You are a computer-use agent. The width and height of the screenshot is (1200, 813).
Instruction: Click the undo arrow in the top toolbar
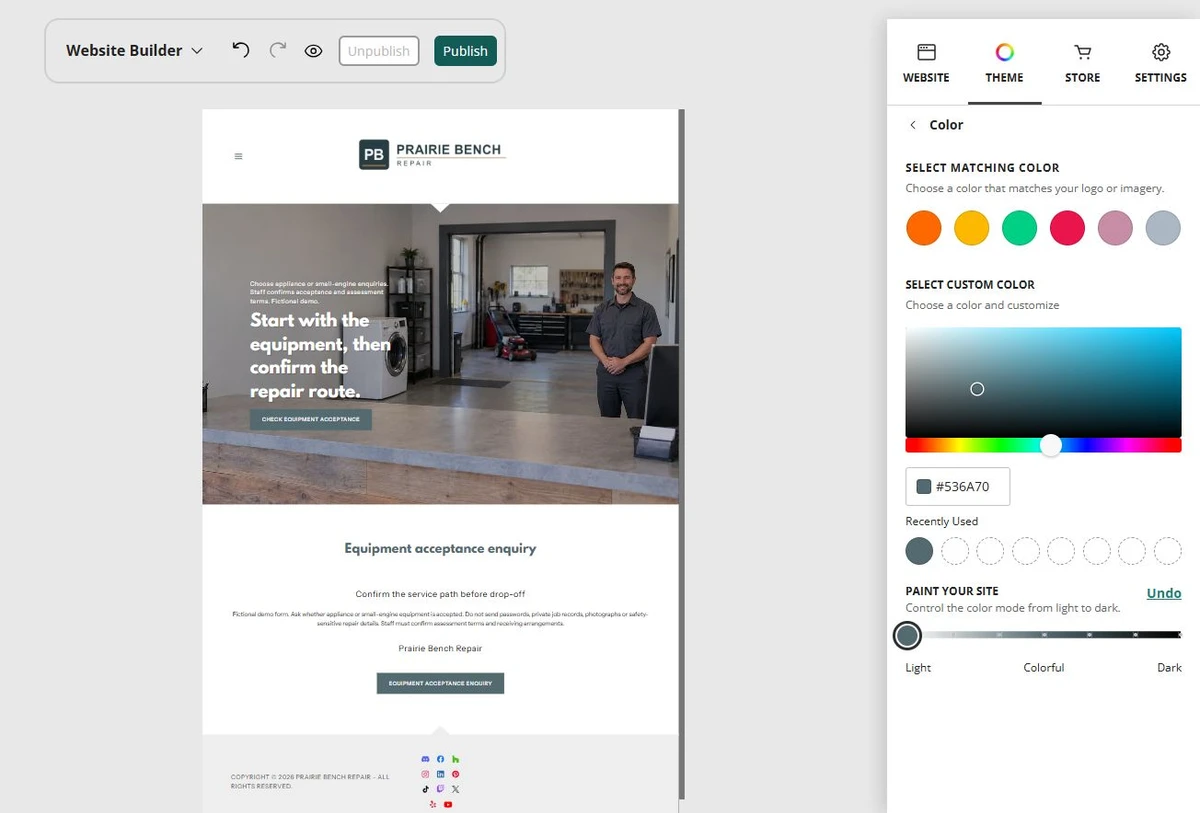point(240,50)
